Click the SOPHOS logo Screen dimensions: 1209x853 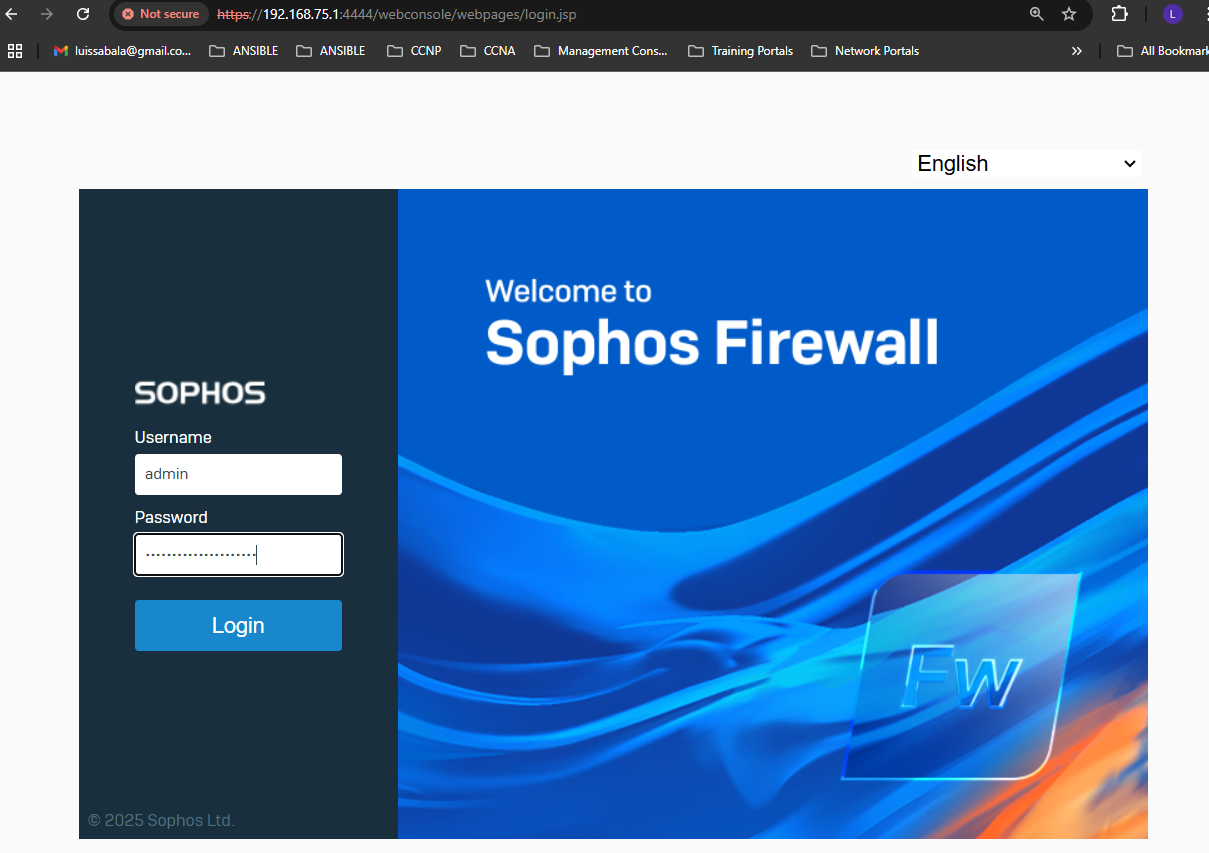point(200,393)
